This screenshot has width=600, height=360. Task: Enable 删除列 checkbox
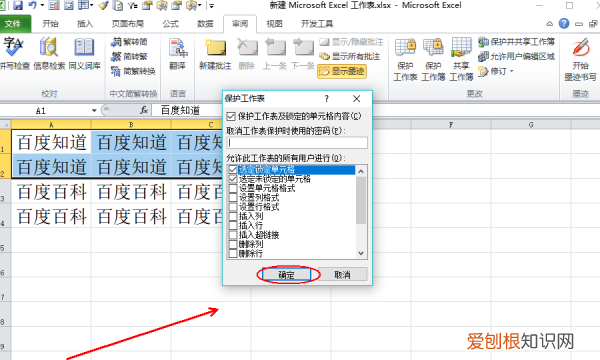[233, 244]
